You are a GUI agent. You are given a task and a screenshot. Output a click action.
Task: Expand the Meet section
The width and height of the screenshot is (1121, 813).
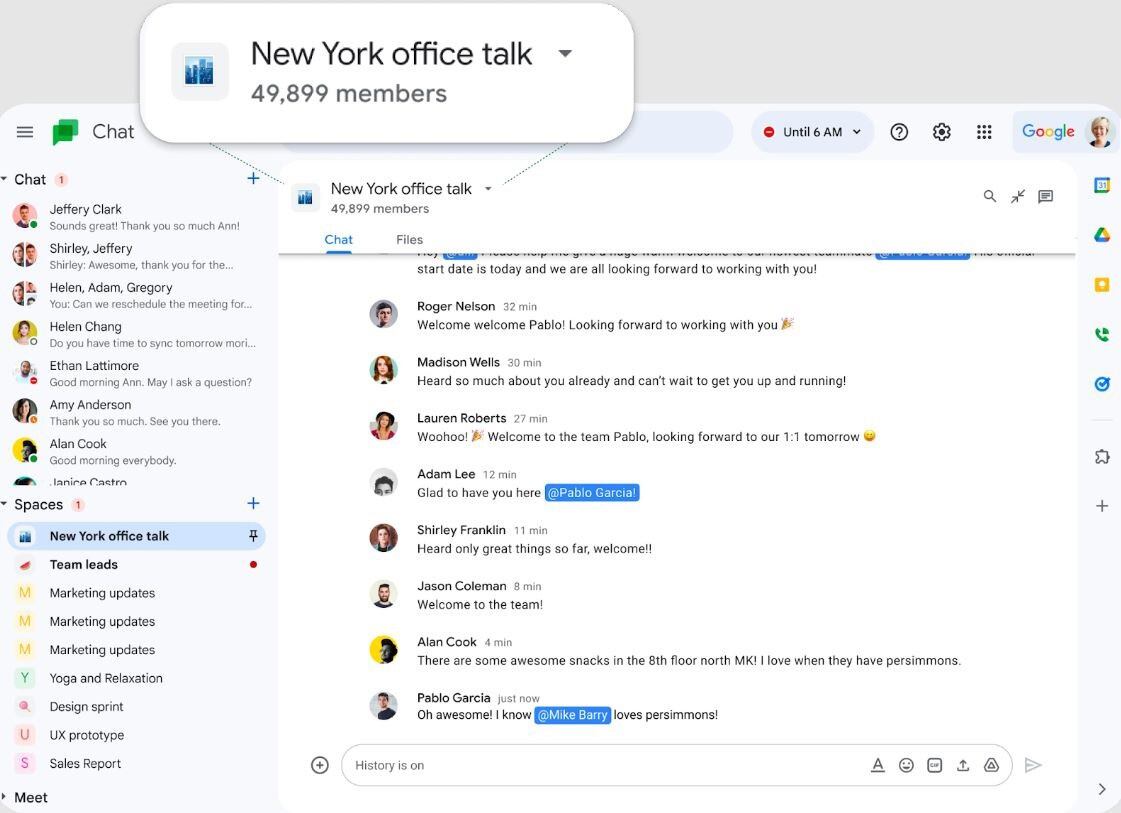pos(5,797)
